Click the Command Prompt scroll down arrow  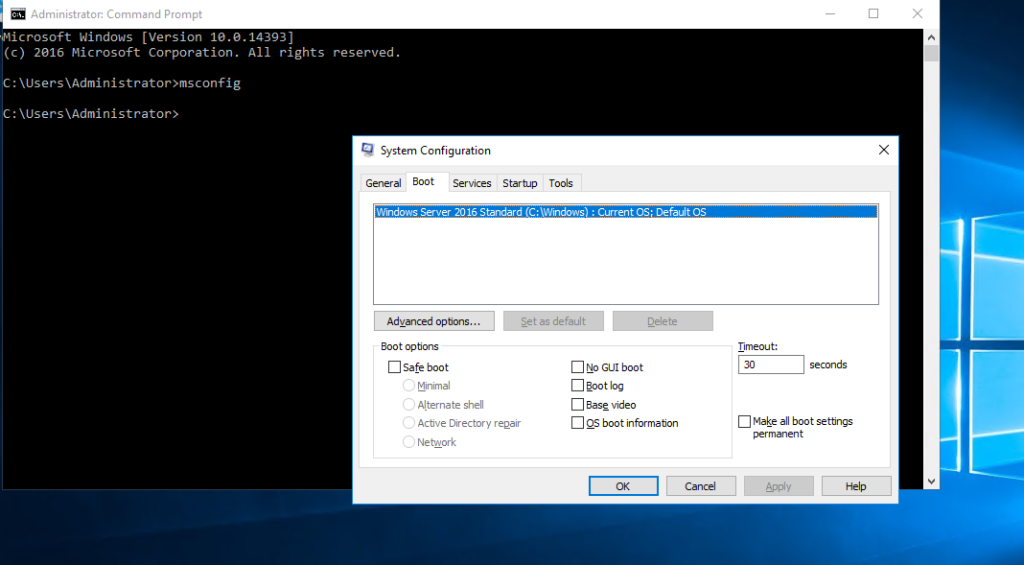pyautogui.click(x=931, y=481)
